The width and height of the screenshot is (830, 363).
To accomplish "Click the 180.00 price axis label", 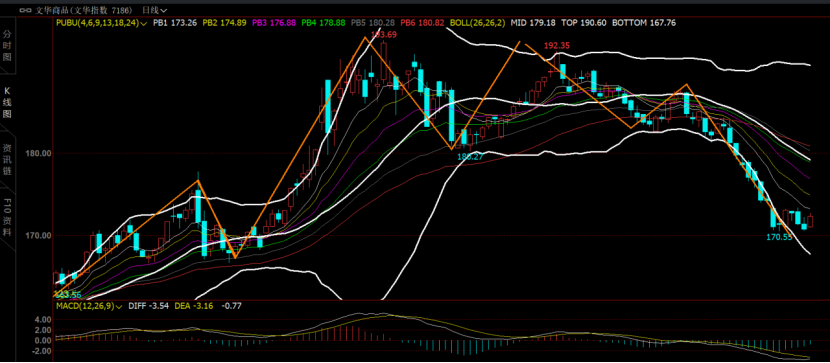I will tap(38, 153).
